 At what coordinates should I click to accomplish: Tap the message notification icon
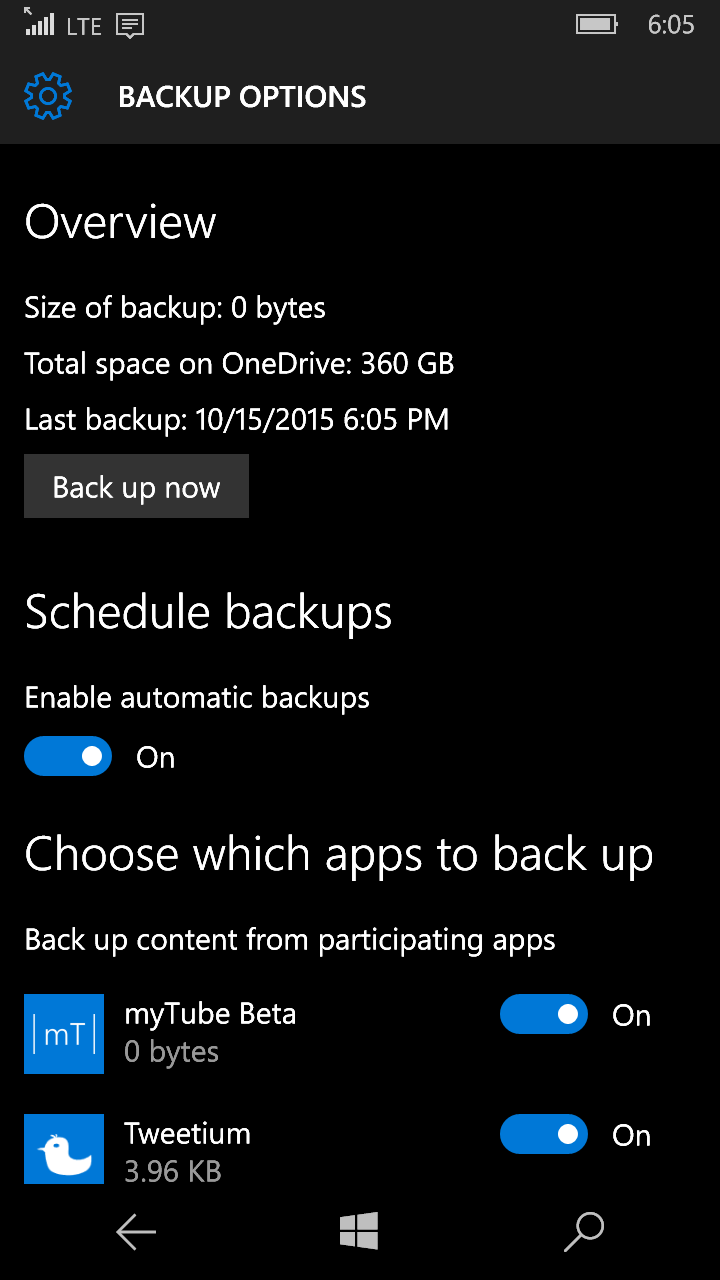[130, 26]
